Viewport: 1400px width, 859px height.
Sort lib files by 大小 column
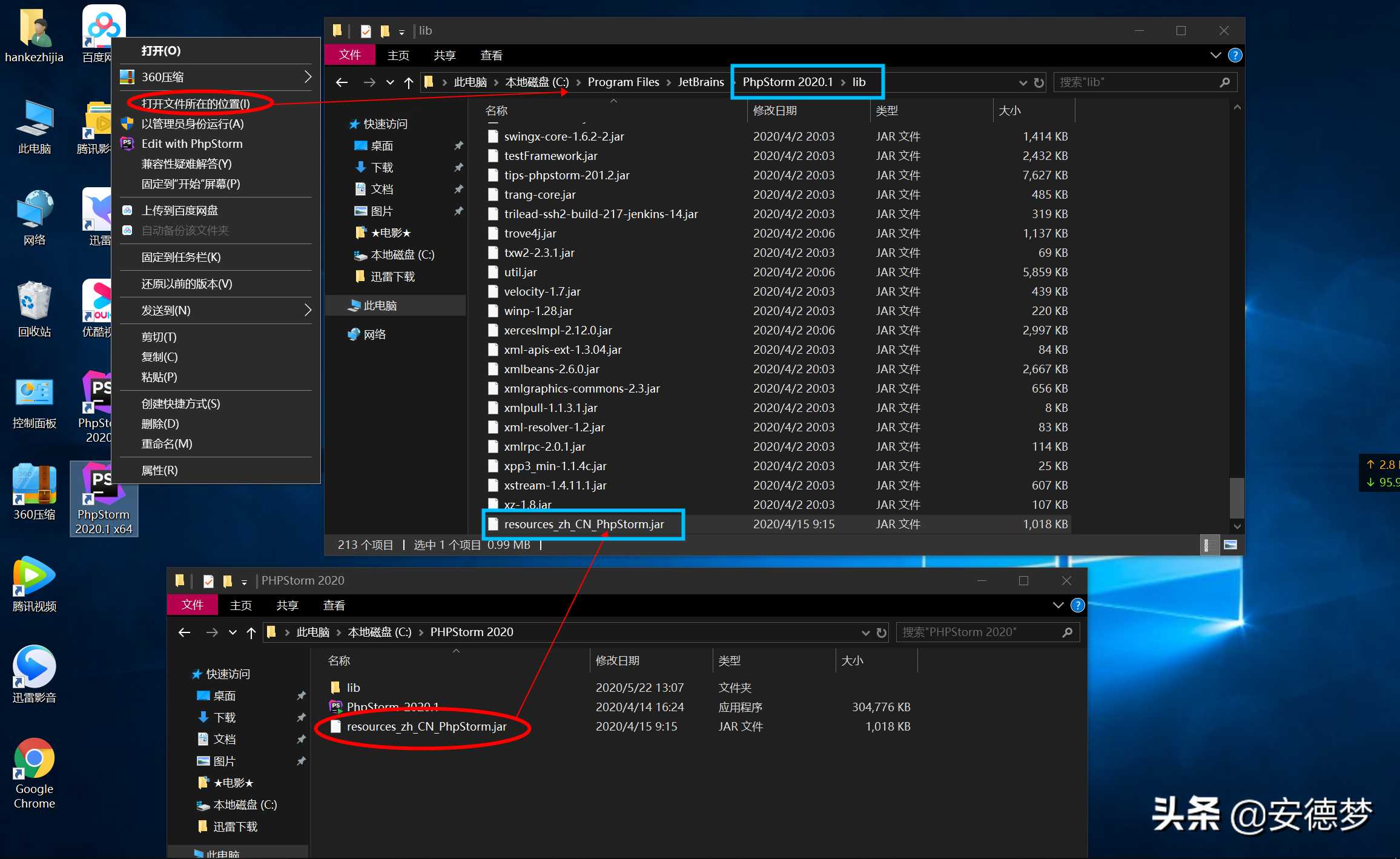pyautogui.click(x=1034, y=111)
